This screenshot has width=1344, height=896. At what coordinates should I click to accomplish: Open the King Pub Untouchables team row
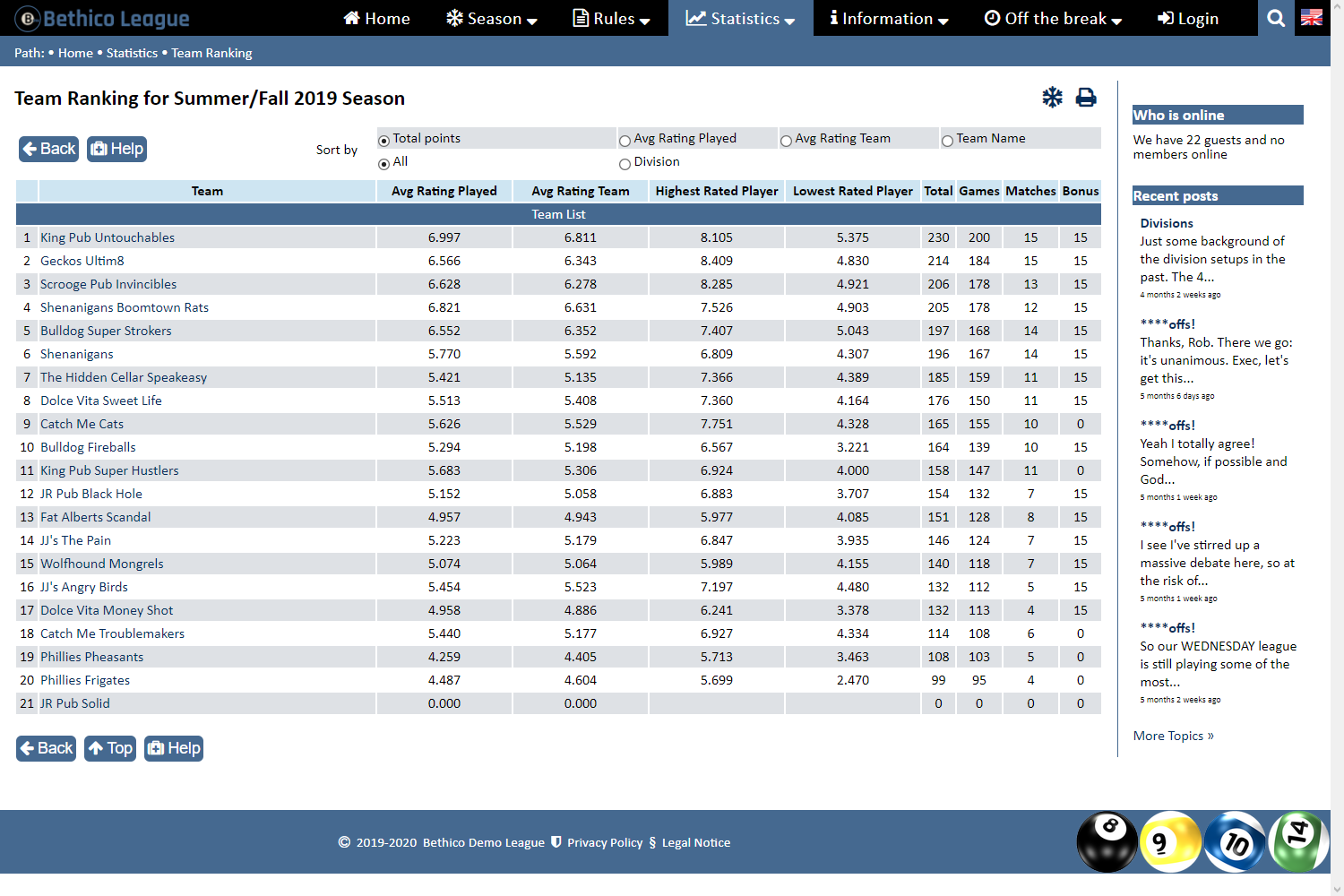pyautogui.click(x=108, y=237)
